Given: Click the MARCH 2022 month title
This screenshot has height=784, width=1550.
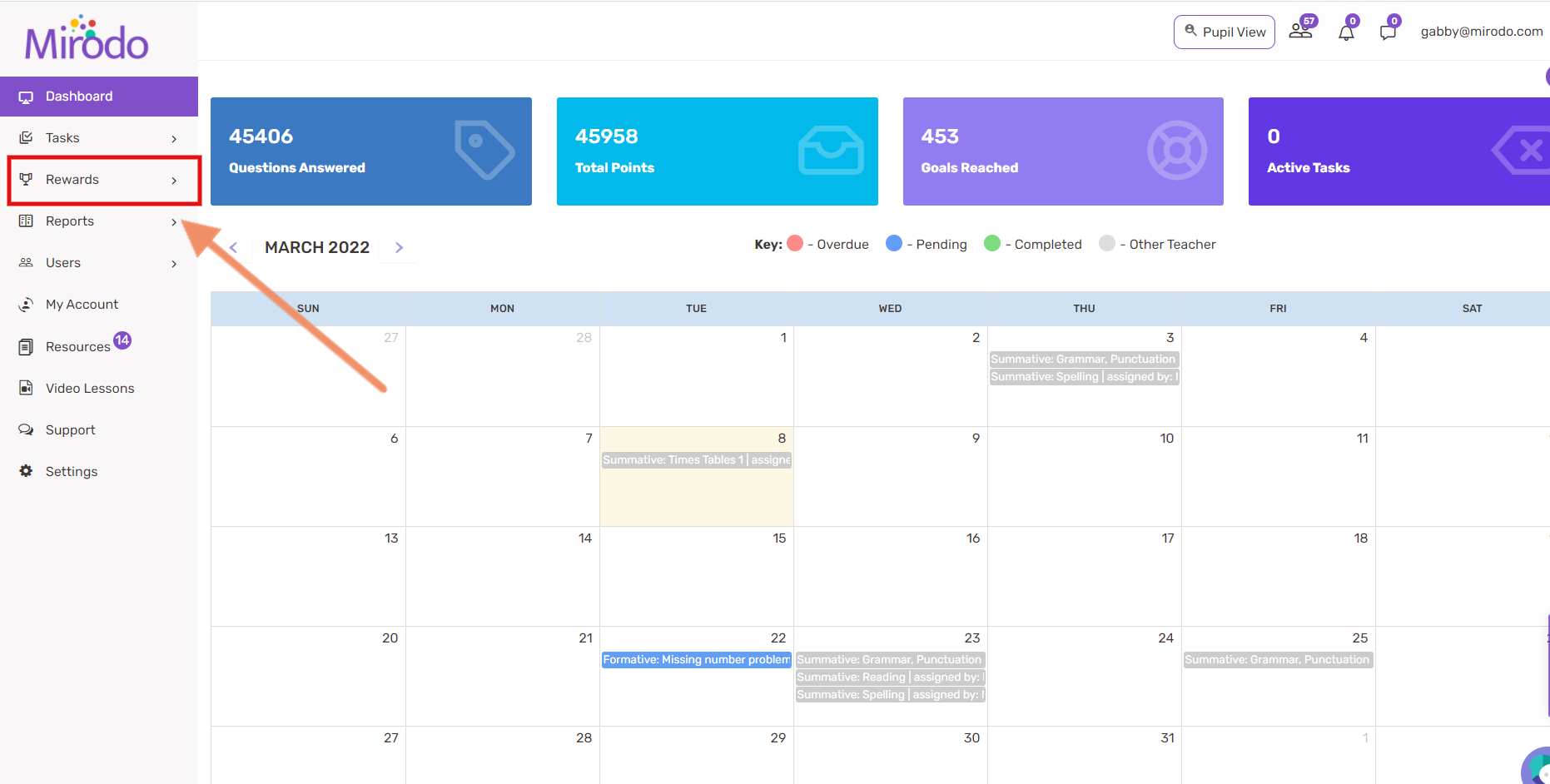Looking at the screenshot, I should [x=317, y=247].
